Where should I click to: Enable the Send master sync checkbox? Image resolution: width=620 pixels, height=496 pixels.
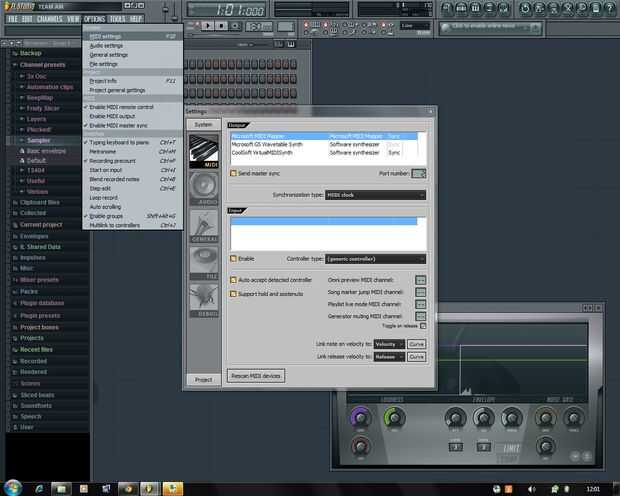pos(233,173)
